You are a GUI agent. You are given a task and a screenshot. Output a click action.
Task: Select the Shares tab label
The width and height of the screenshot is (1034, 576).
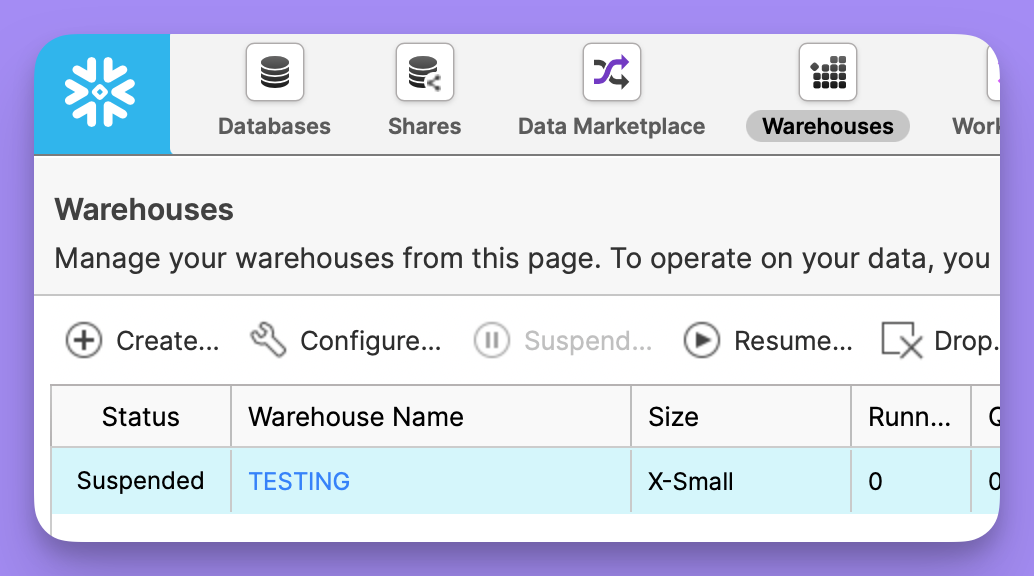tap(425, 126)
